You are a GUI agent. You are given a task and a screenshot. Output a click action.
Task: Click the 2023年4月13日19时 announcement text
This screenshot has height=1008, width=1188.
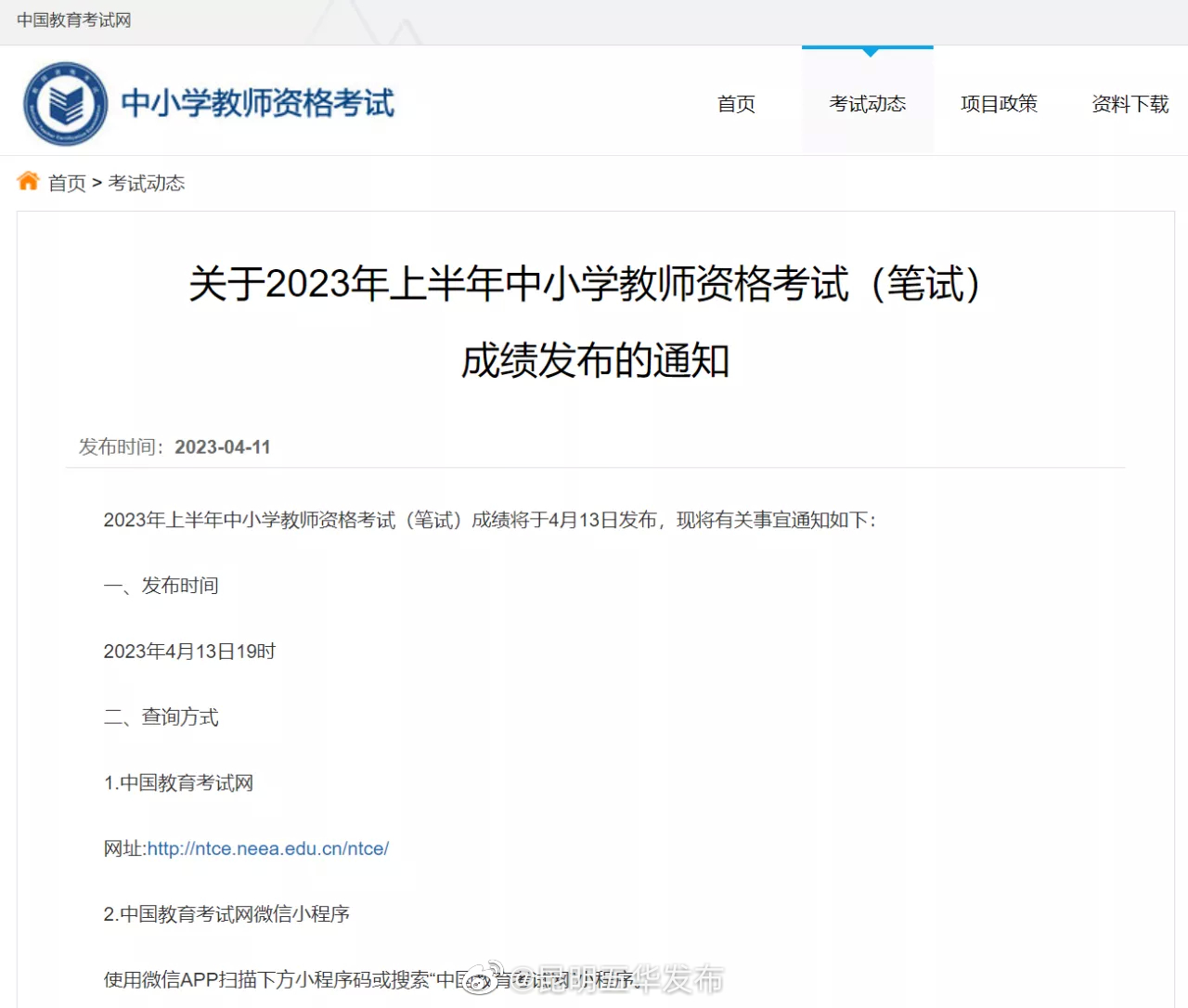tap(188, 651)
